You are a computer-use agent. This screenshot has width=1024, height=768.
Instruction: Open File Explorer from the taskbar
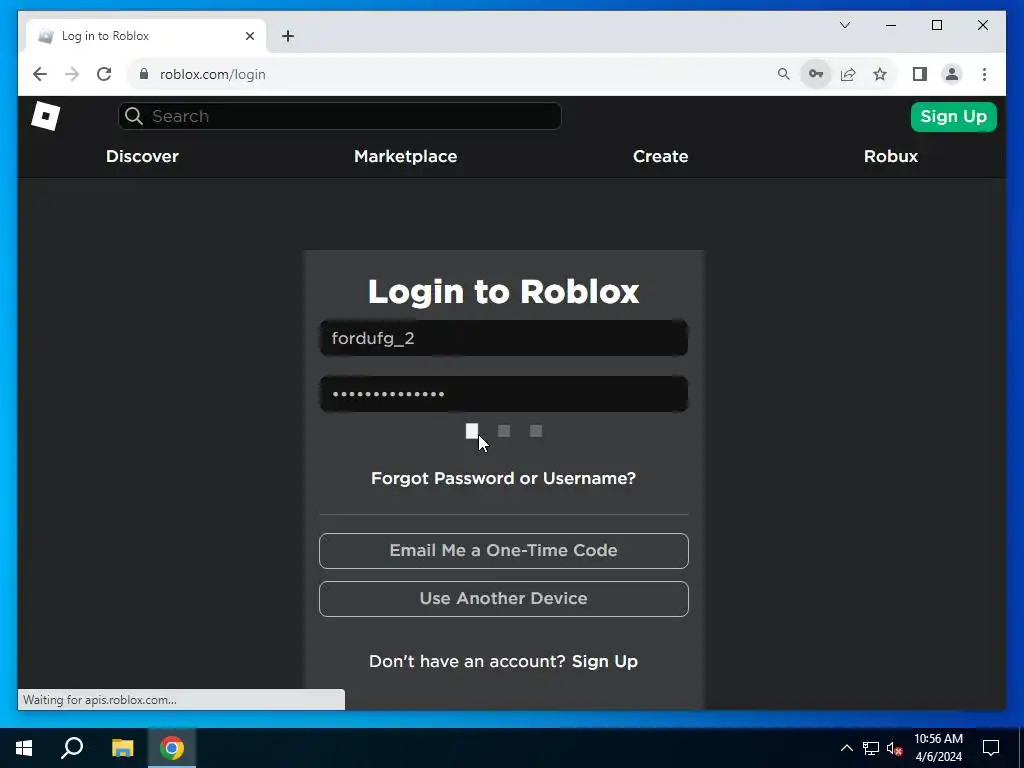(122, 748)
